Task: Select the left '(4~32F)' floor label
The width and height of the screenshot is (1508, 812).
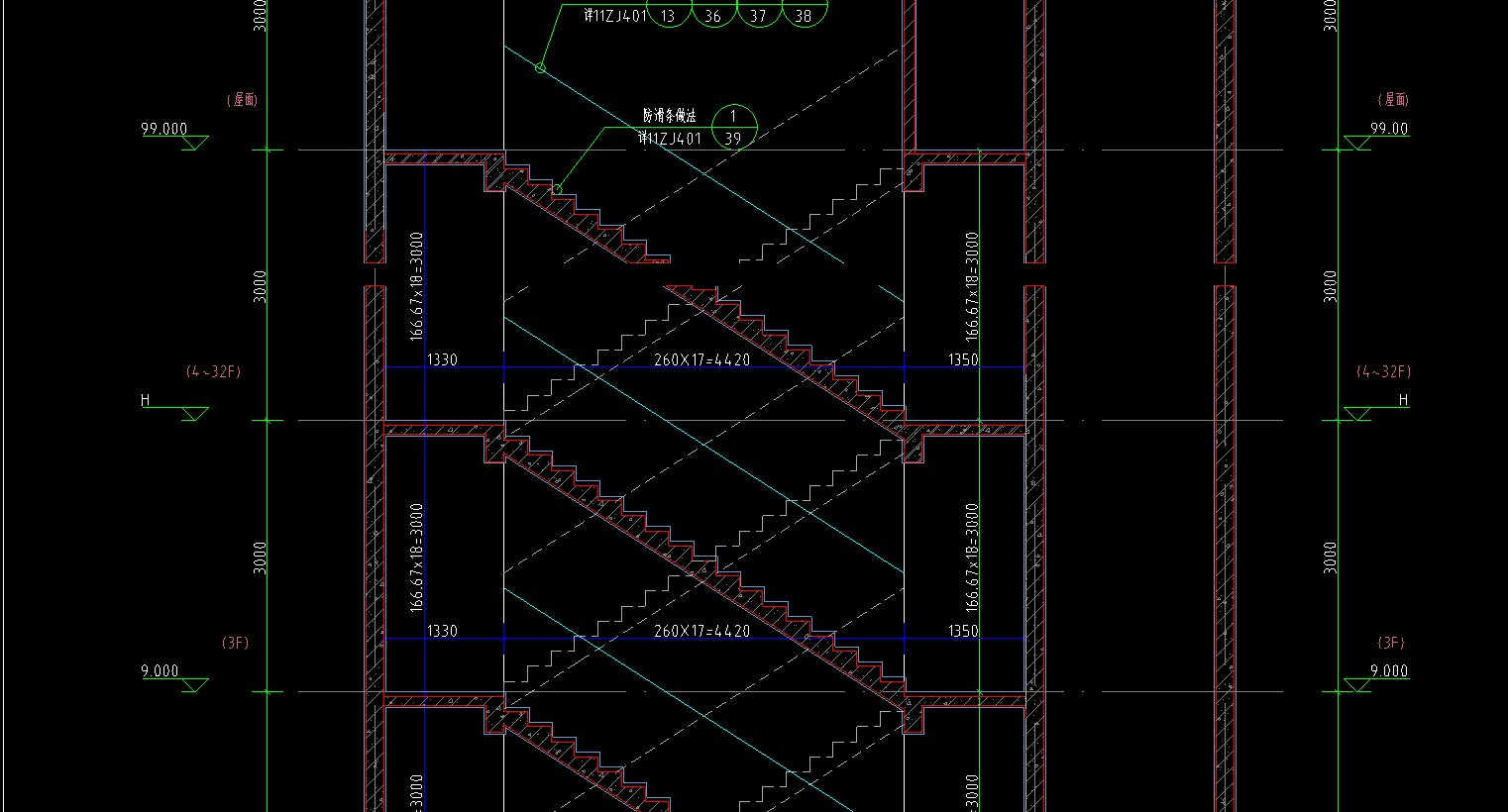Action: (213, 372)
